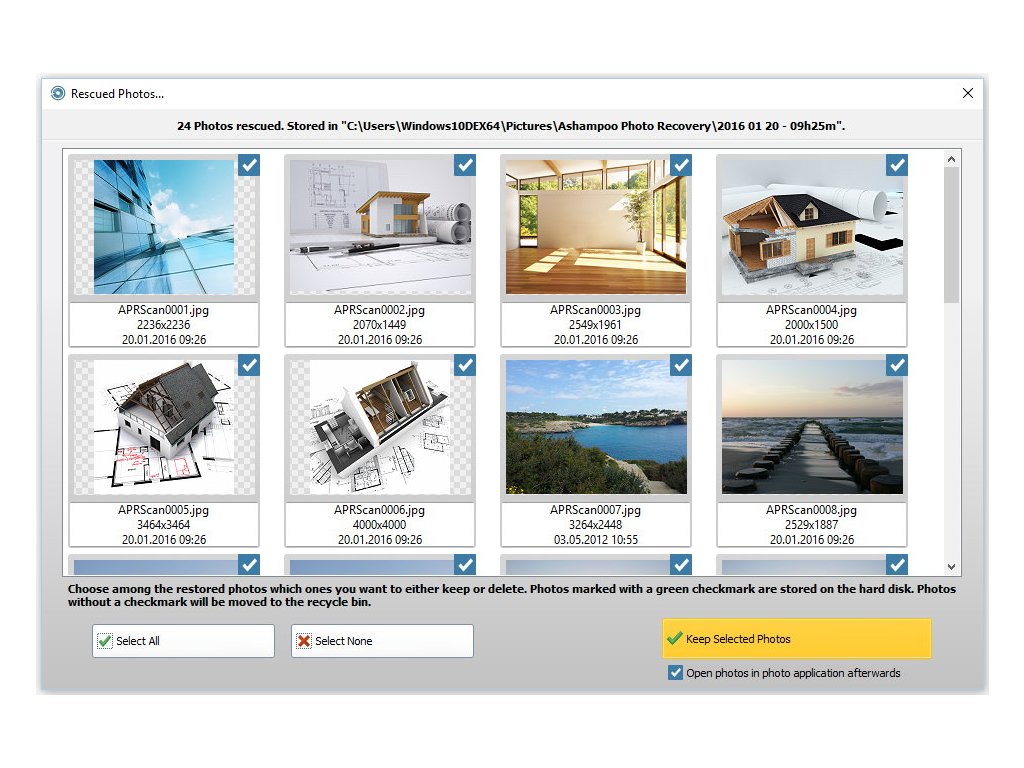Click the APRScan0002.jpg file name
Screen dimensions: 1024x768
tap(379, 310)
